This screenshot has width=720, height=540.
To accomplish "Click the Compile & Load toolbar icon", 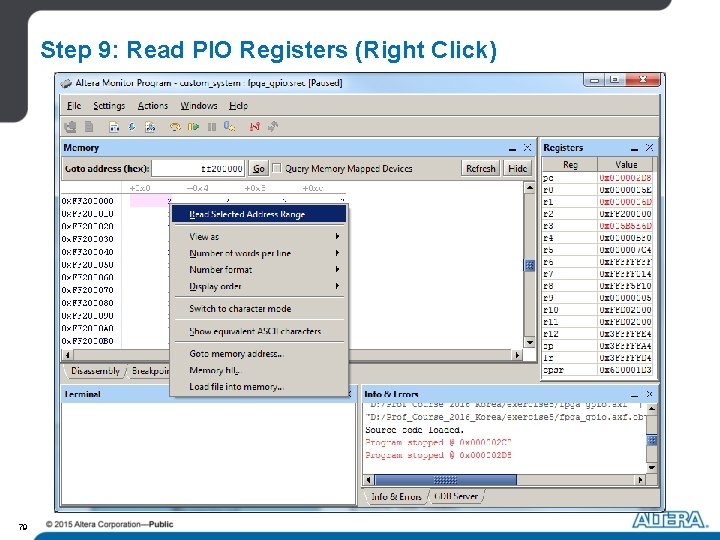I will coord(150,127).
